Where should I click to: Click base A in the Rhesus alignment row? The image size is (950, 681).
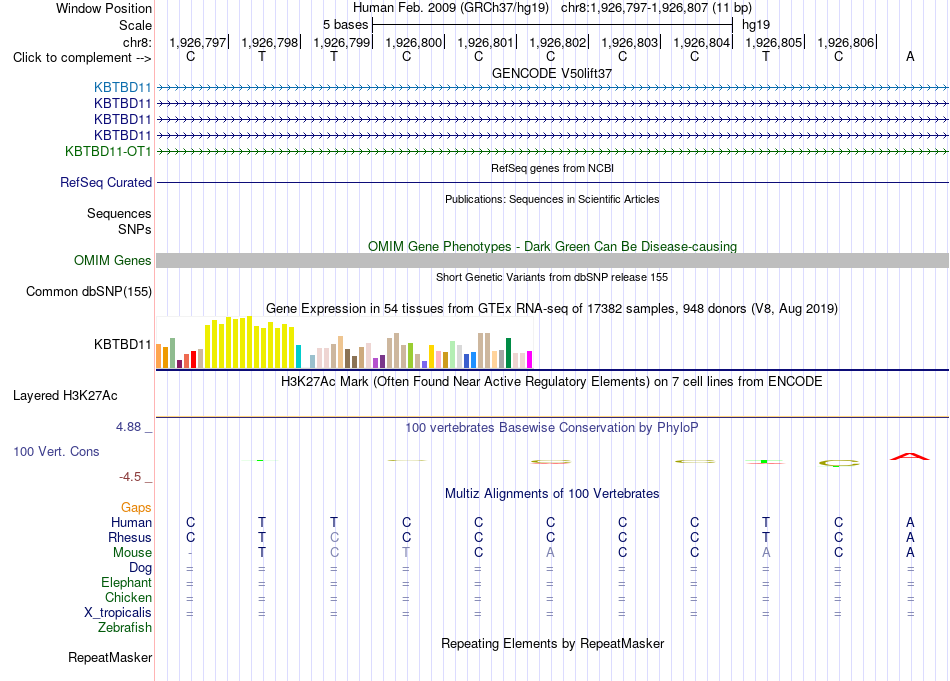coord(910,537)
